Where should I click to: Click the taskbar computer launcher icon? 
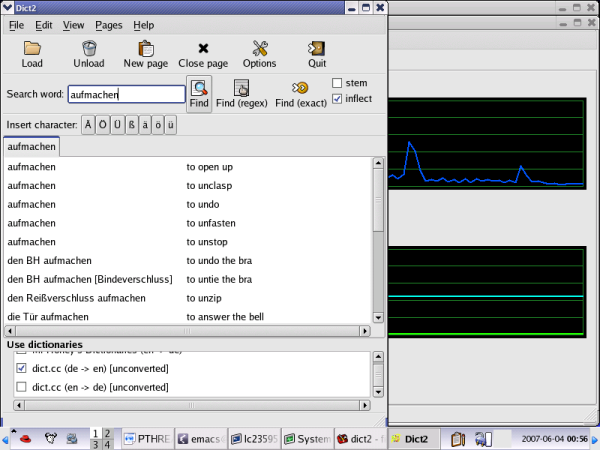click(72, 438)
